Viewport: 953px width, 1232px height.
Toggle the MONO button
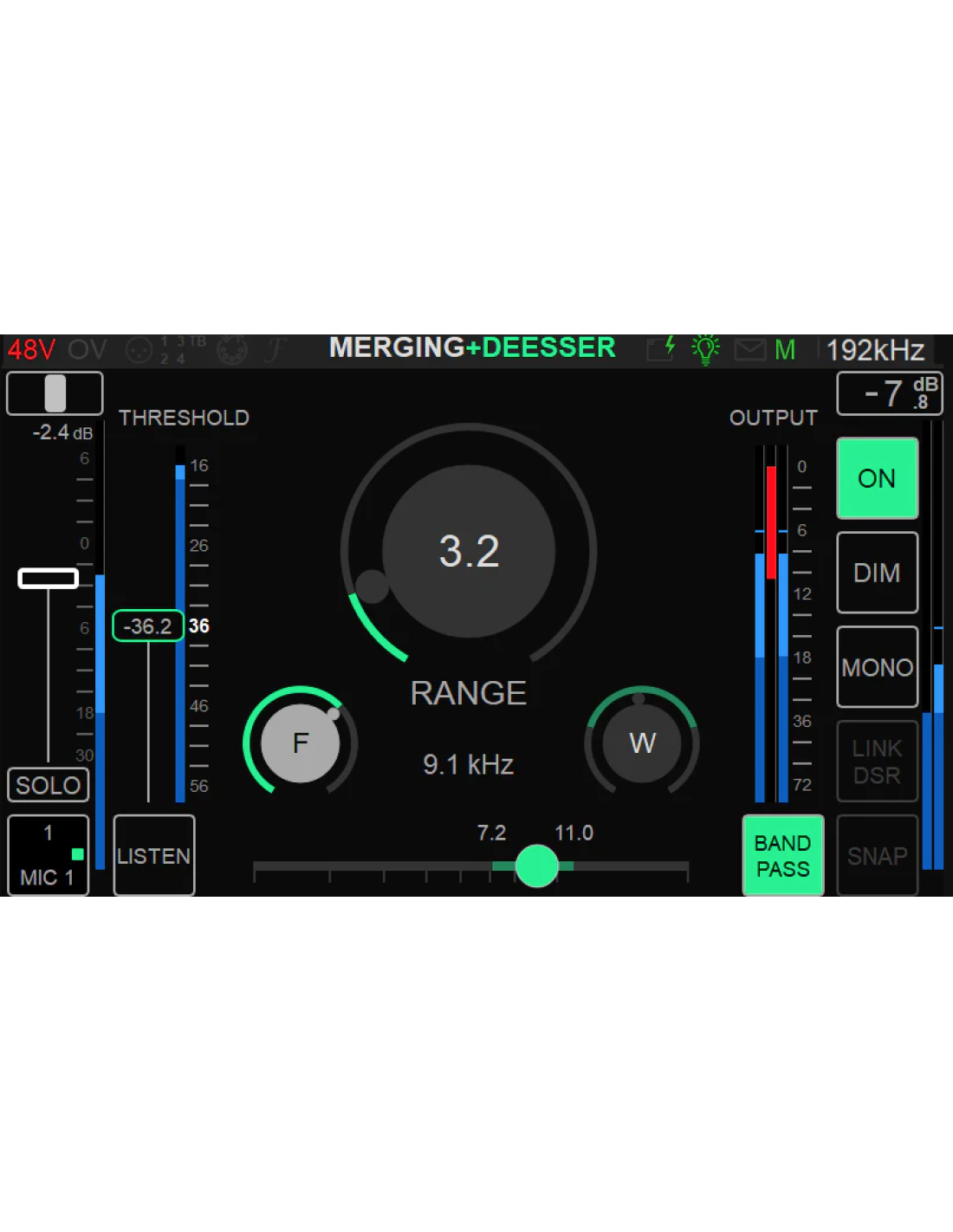coord(877,667)
